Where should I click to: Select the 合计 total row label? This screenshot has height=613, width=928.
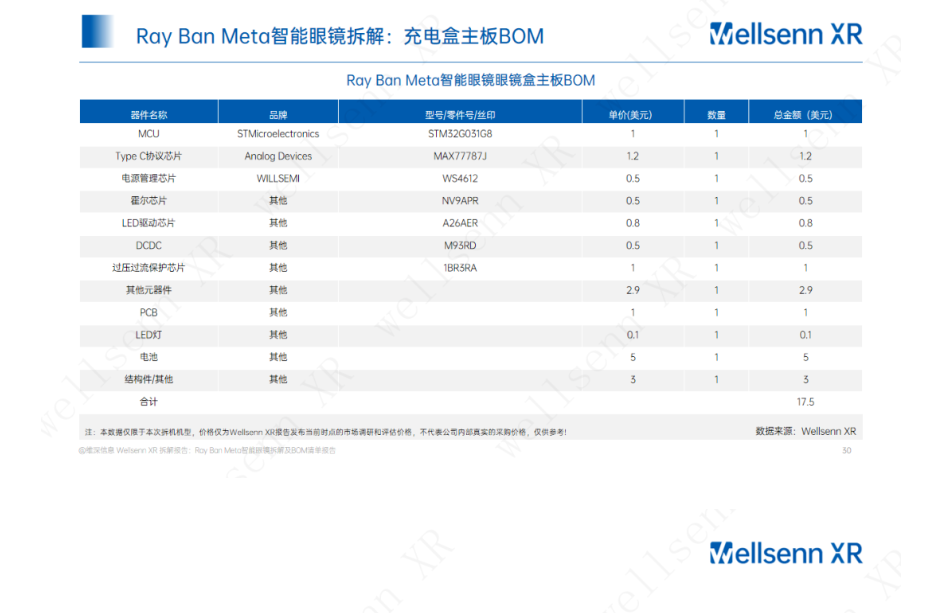149,402
